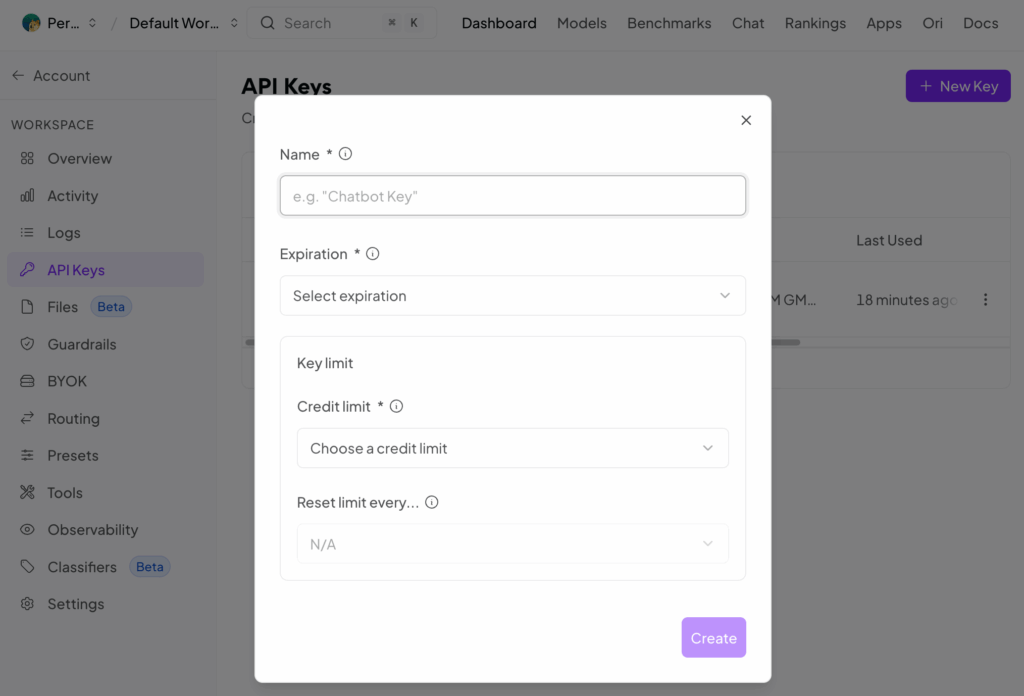Image resolution: width=1024 pixels, height=696 pixels.
Task: Open the Chat tab
Action: 748,23
